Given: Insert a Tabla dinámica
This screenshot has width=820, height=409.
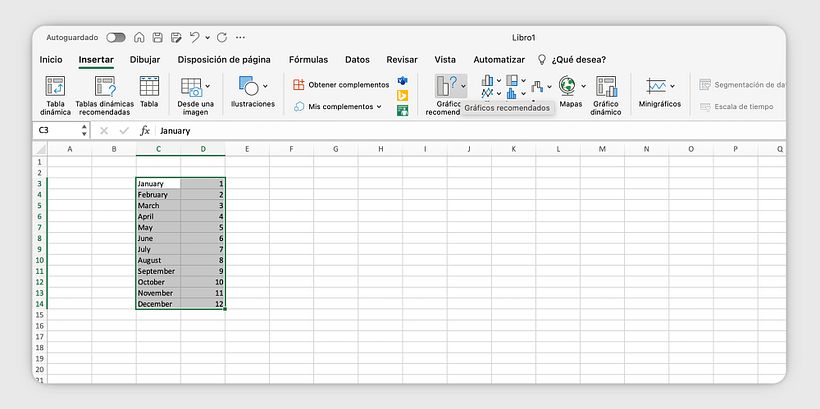Looking at the screenshot, I should 55,96.
